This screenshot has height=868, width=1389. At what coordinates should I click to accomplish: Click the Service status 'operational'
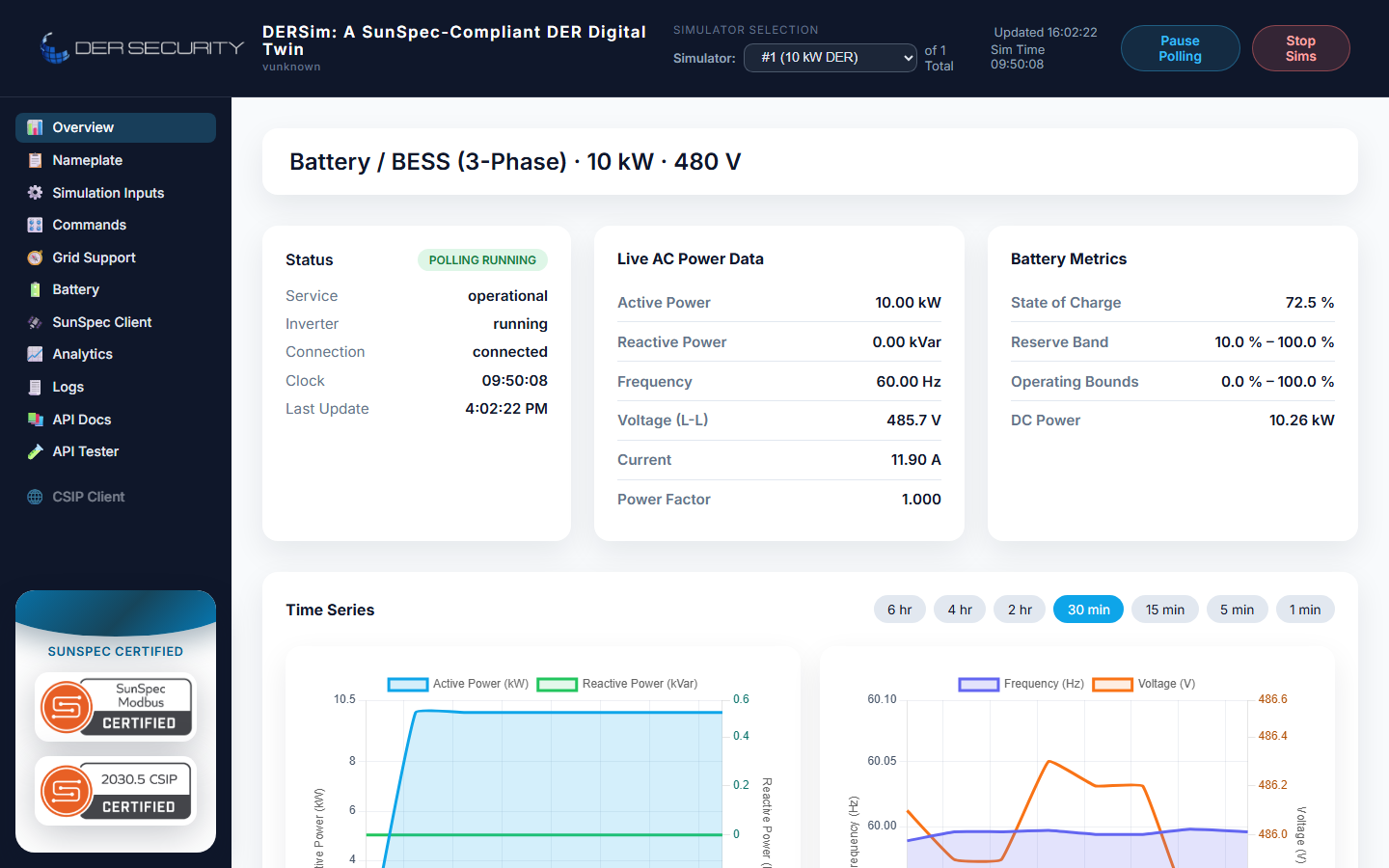[507, 296]
